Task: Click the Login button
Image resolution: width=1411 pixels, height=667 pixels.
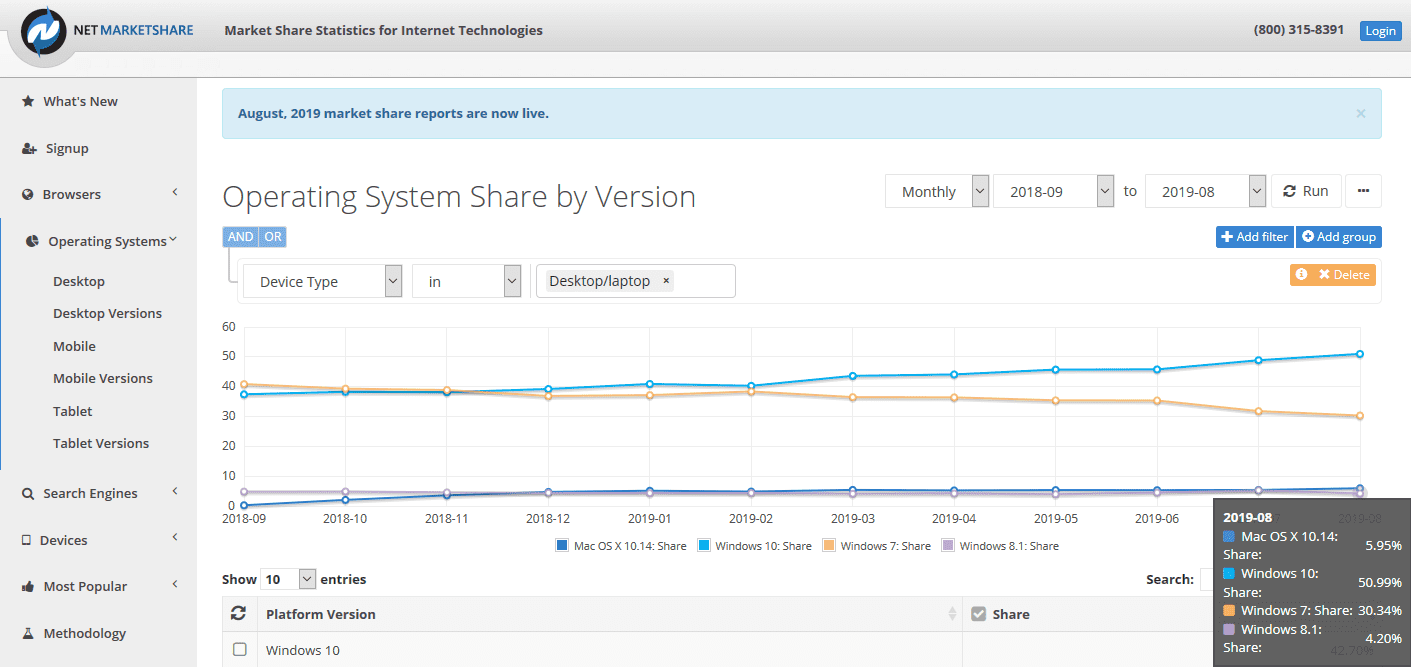Action: [x=1380, y=31]
